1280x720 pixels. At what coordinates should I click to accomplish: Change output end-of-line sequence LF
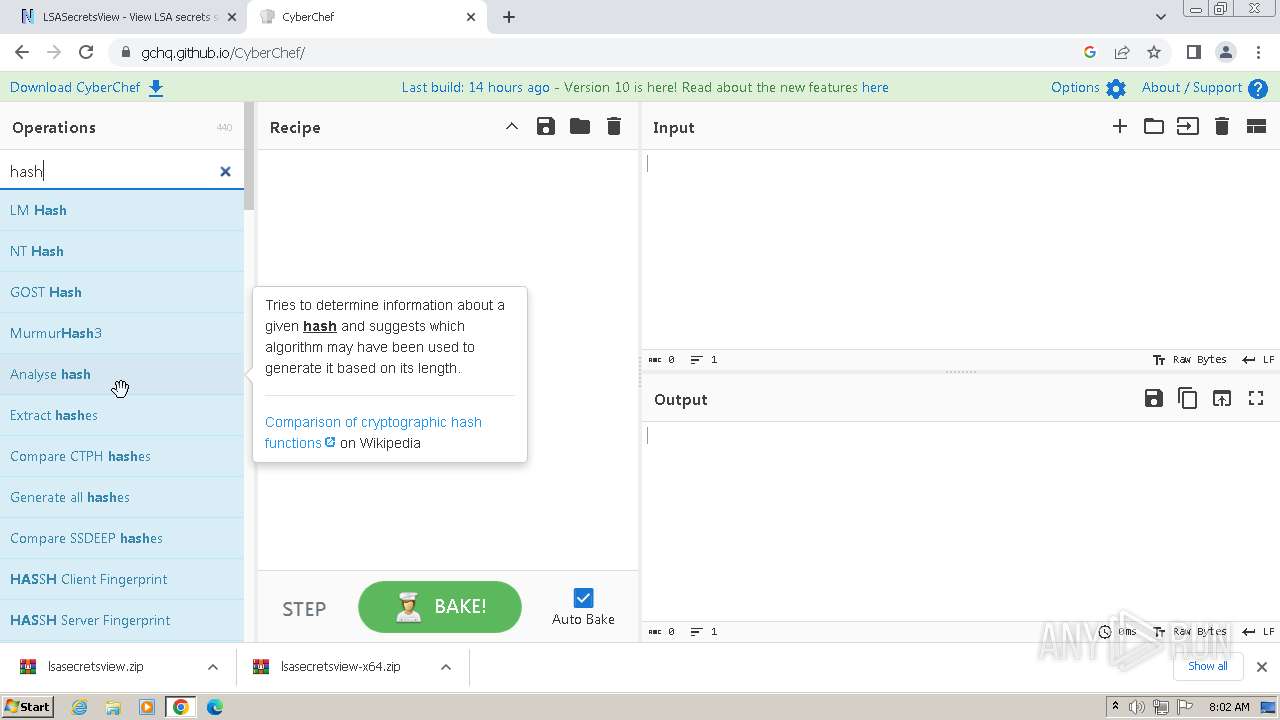[x=1258, y=631]
